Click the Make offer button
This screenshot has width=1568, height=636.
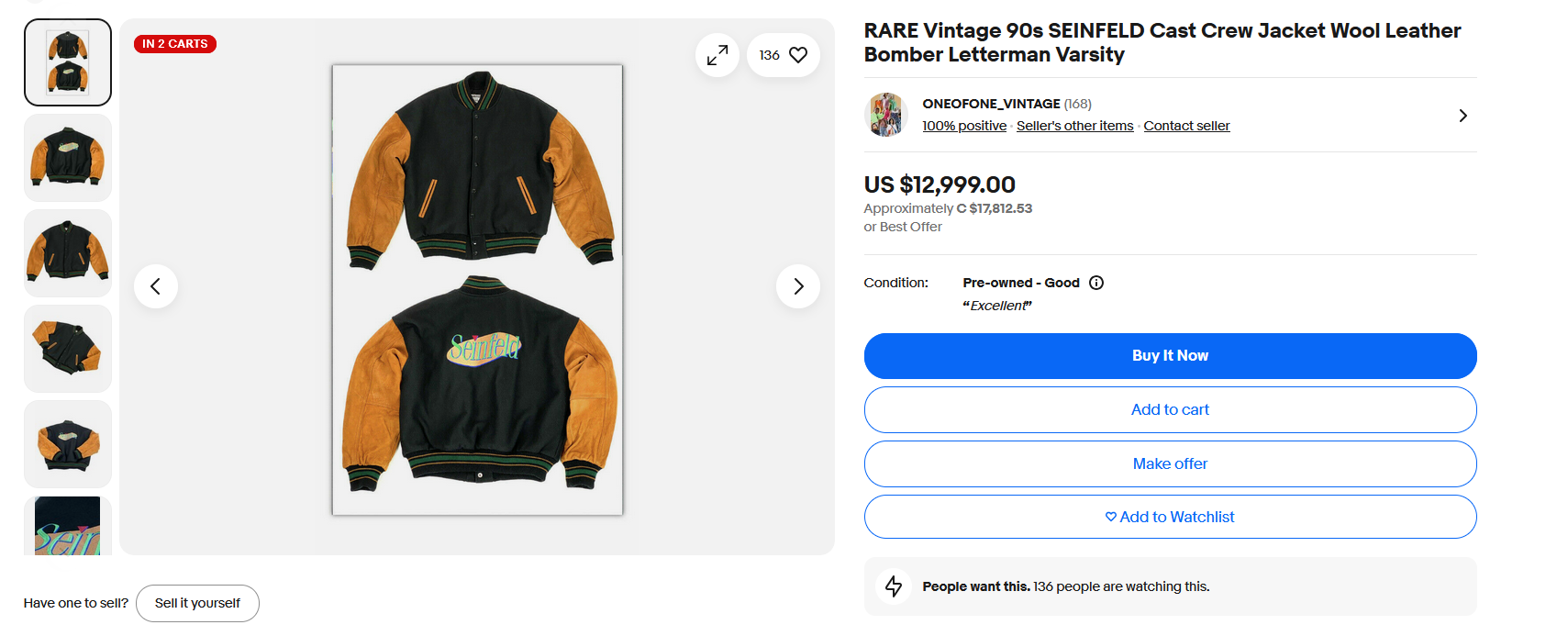coord(1170,463)
